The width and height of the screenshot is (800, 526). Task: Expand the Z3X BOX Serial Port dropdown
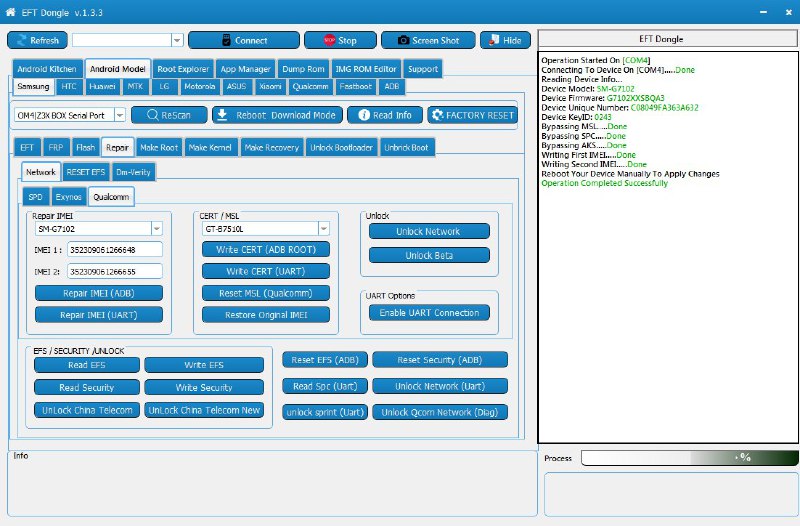[x=119, y=115]
